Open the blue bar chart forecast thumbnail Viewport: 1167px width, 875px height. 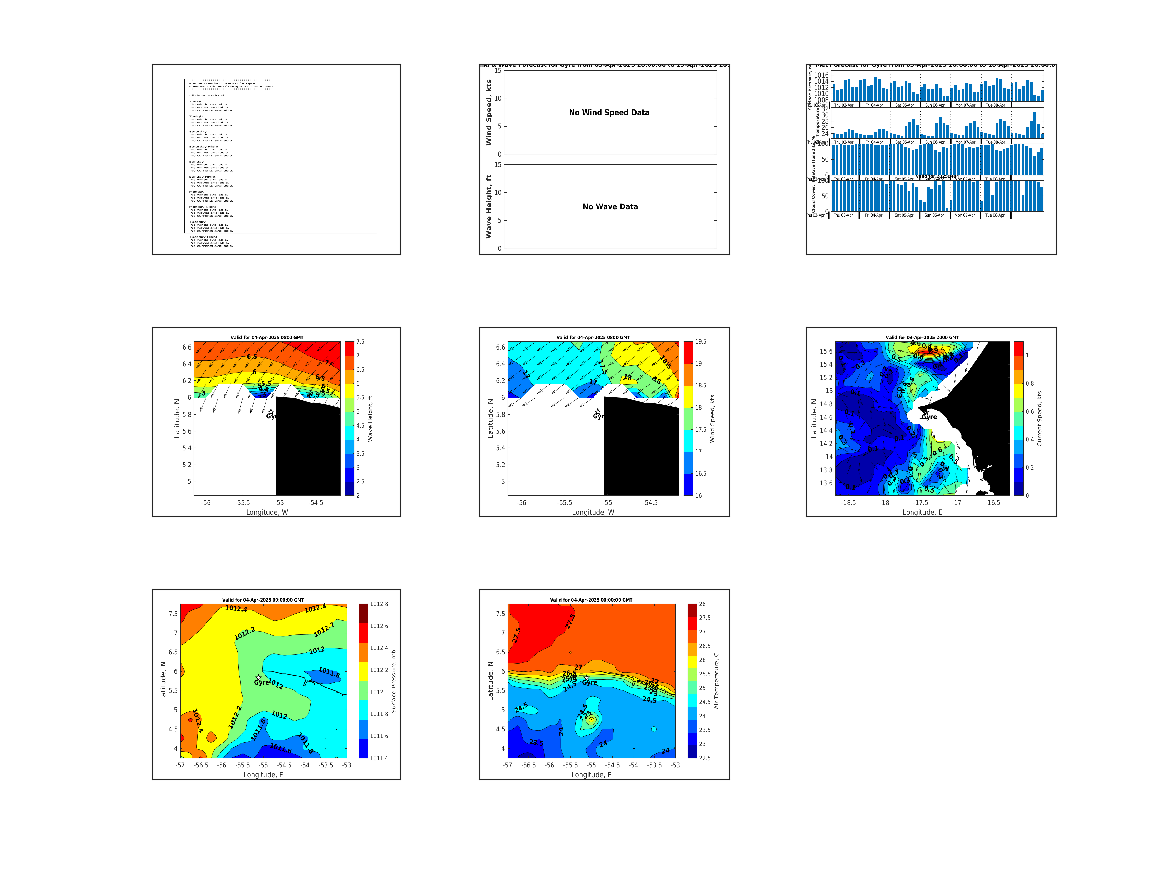(x=931, y=159)
